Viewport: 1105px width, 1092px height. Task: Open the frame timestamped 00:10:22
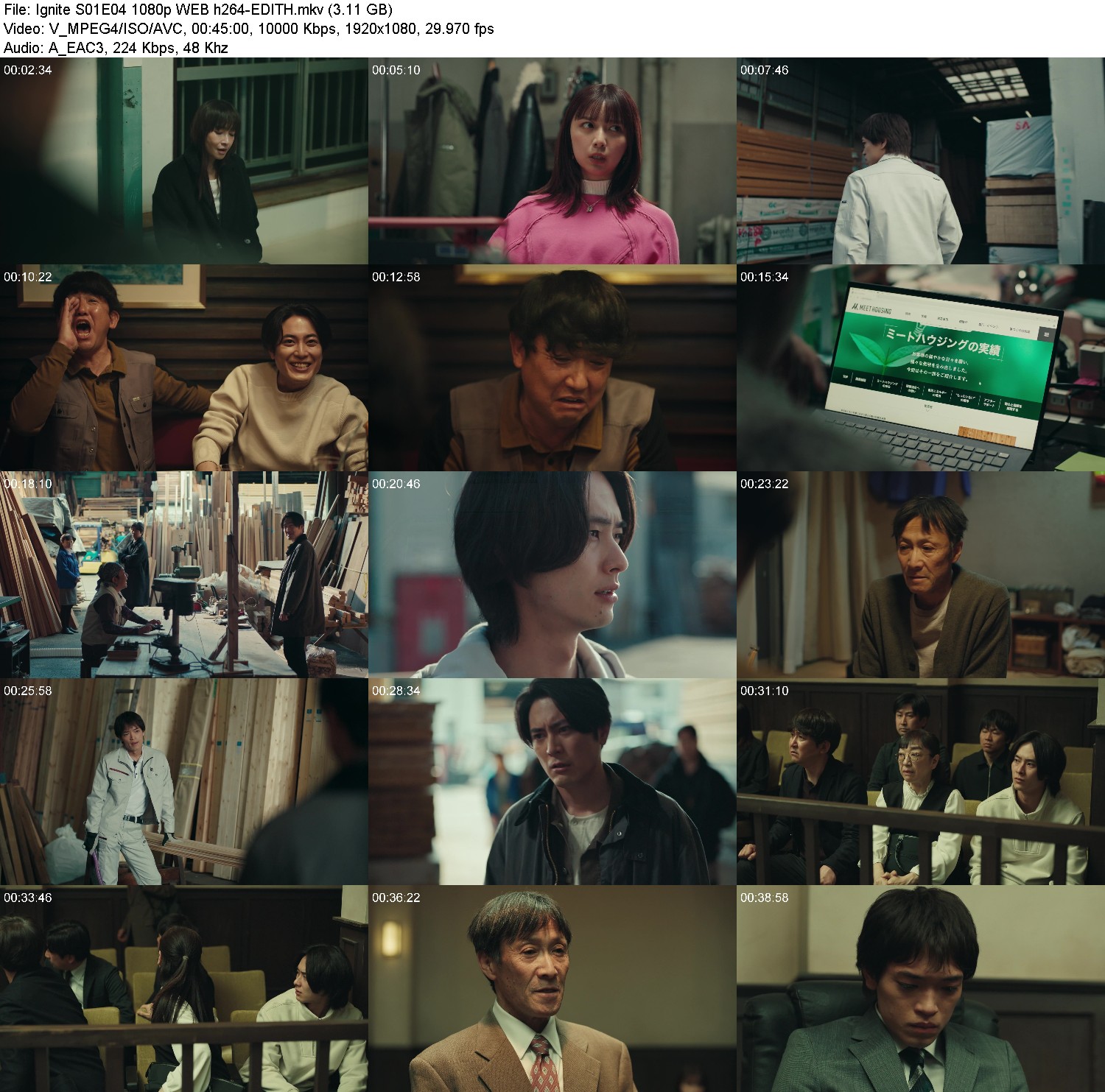(184, 367)
